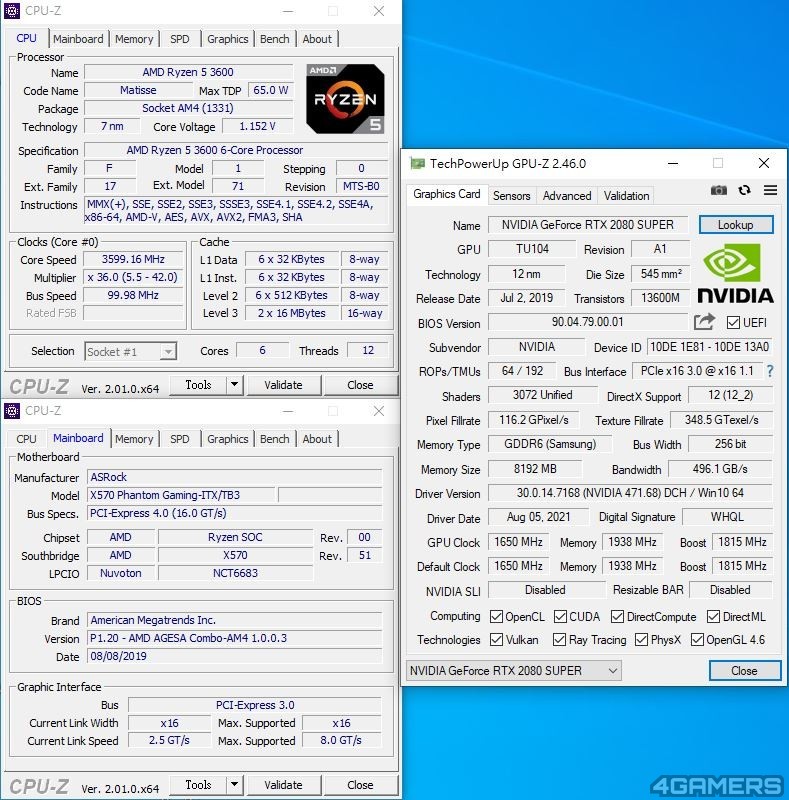789x800 pixels.
Task: Click Close button in lower CPU-Z
Action: click(x=360, y=785)
